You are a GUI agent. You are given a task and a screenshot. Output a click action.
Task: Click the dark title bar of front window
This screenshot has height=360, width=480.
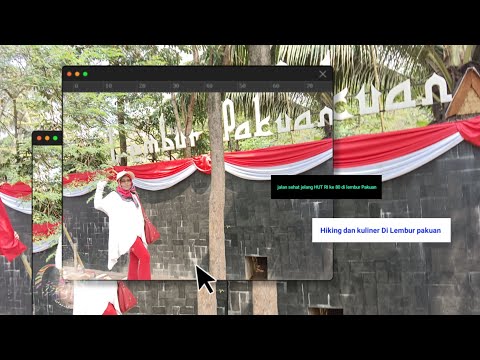coord(197,74)
